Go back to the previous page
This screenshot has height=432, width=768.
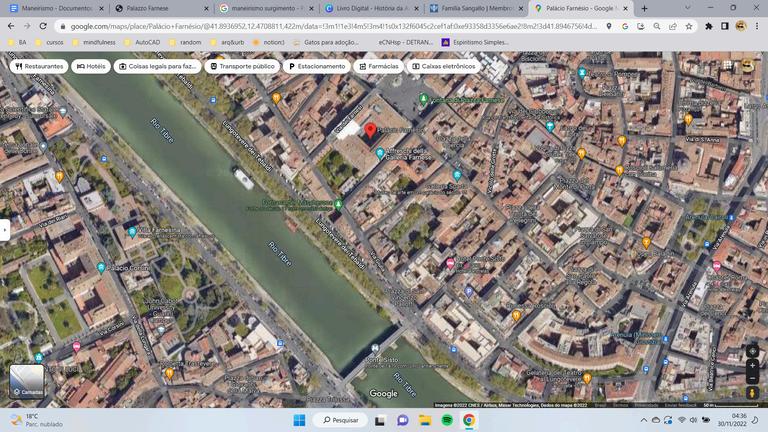point(11,26)
